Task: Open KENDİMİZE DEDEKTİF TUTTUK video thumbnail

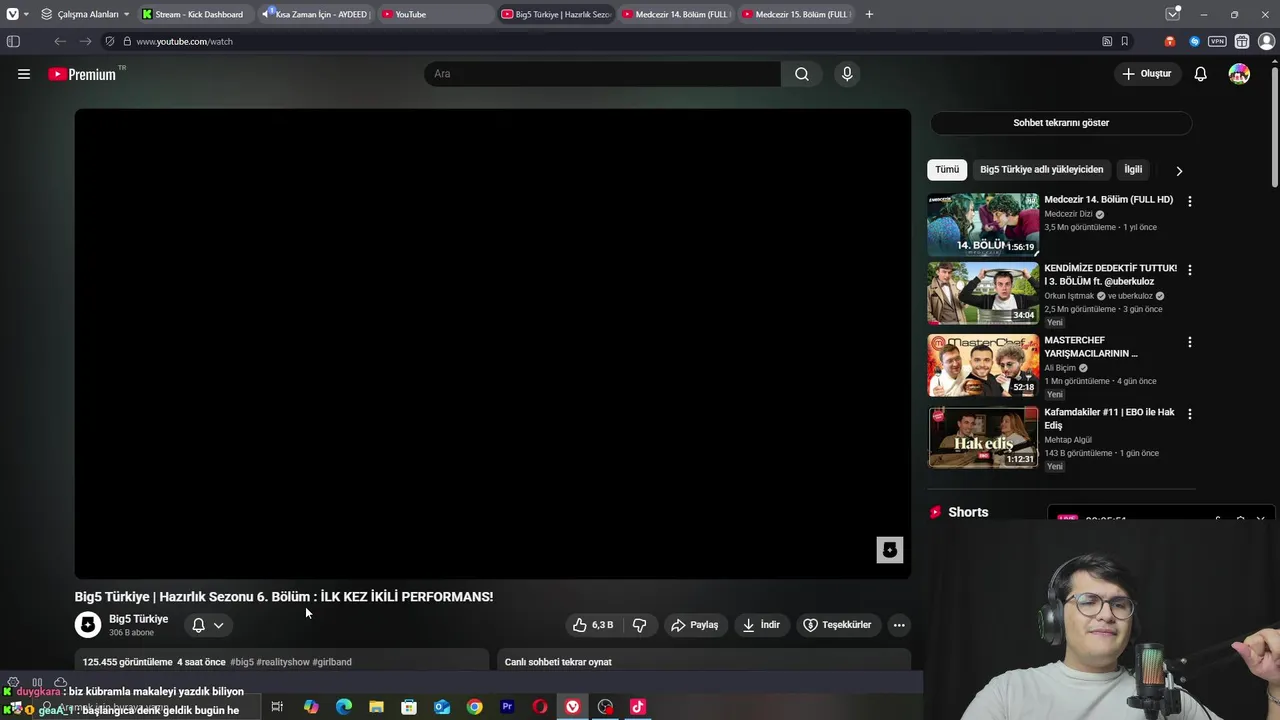Action: coord(983,294)
